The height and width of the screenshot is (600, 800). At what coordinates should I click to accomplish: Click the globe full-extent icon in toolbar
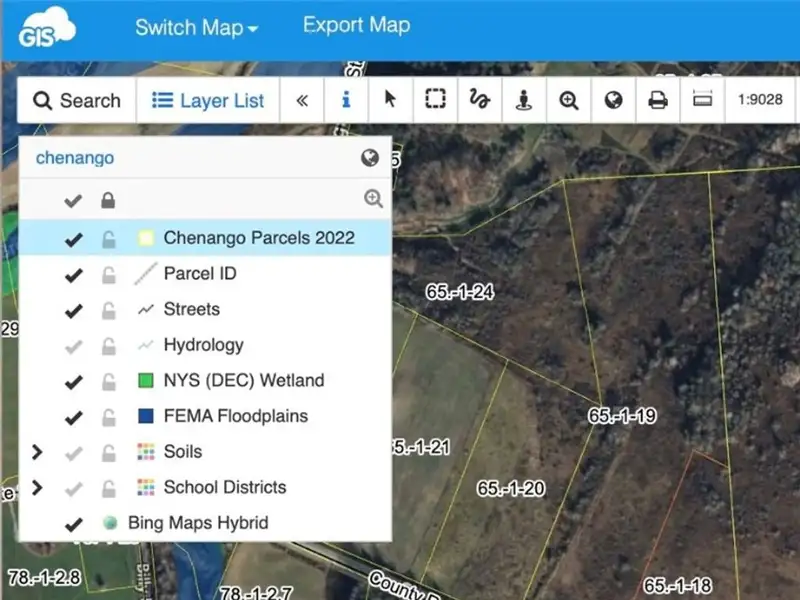pyautogui.click(x=614, y=101)
